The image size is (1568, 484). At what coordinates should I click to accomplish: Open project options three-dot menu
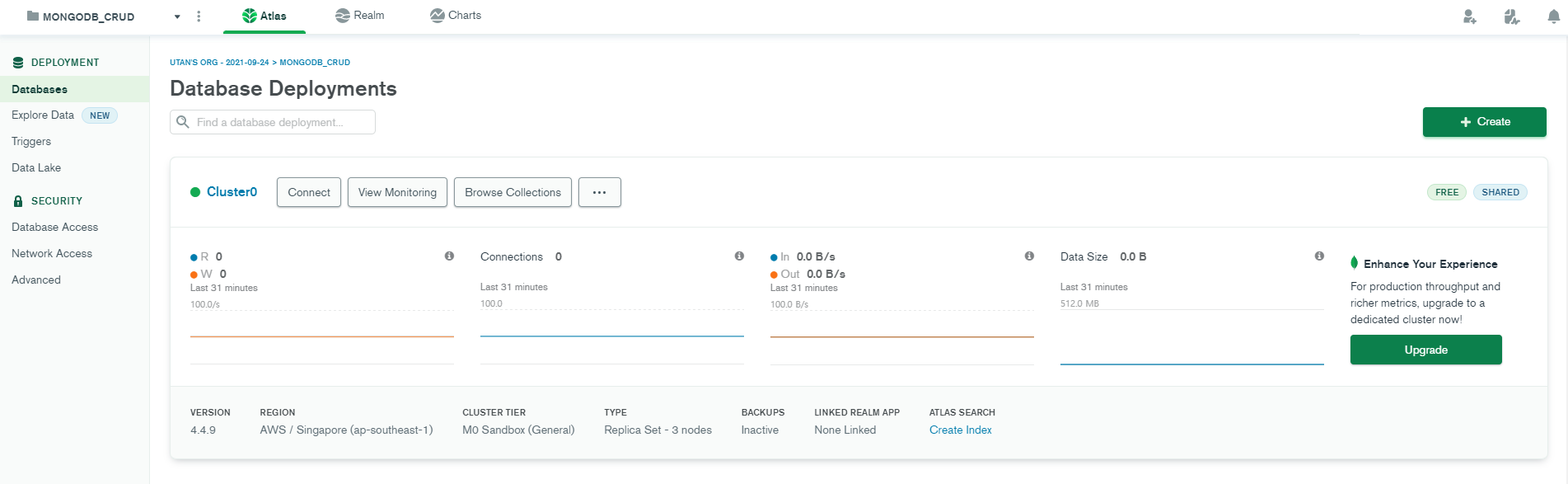(x=199, y=16)
